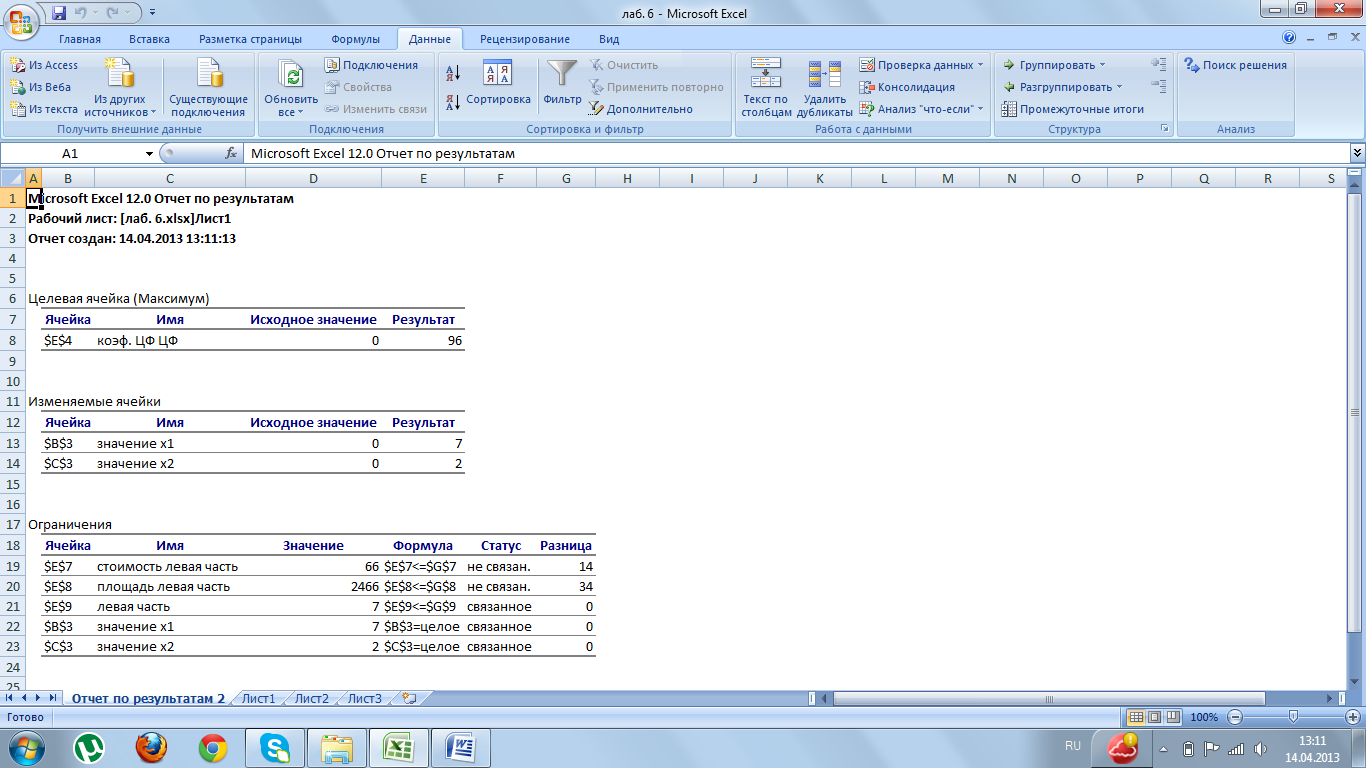1366x768 pixels.
Task: Open the Customize Quick Access Toolbar dropdown
Action: [x=152, y=13]
